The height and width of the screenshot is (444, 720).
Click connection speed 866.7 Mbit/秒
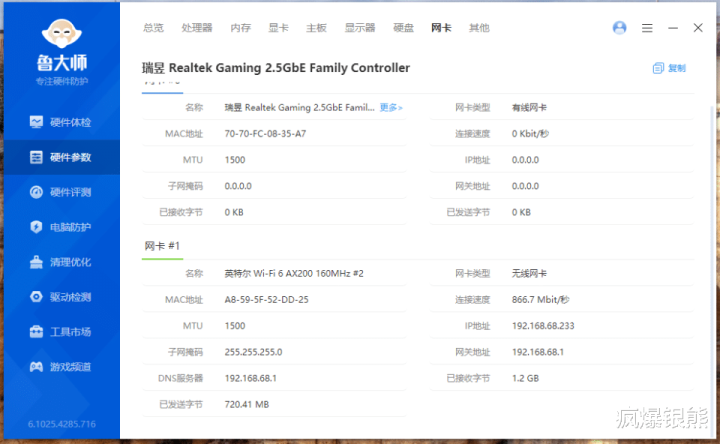pos(540,299)
